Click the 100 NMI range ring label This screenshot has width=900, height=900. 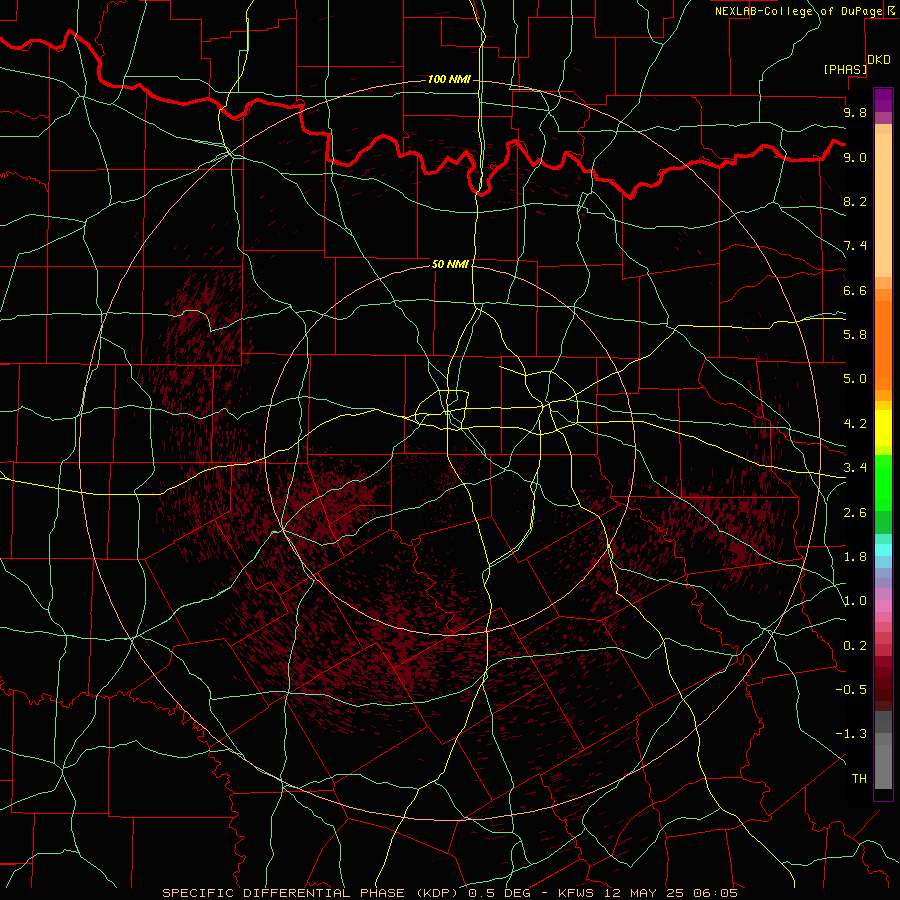point(449,79)
